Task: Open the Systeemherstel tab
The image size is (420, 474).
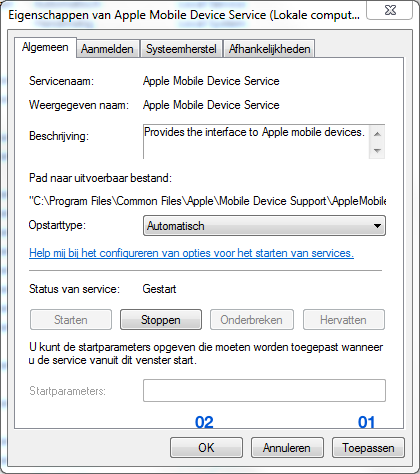Action: point(181,49)
